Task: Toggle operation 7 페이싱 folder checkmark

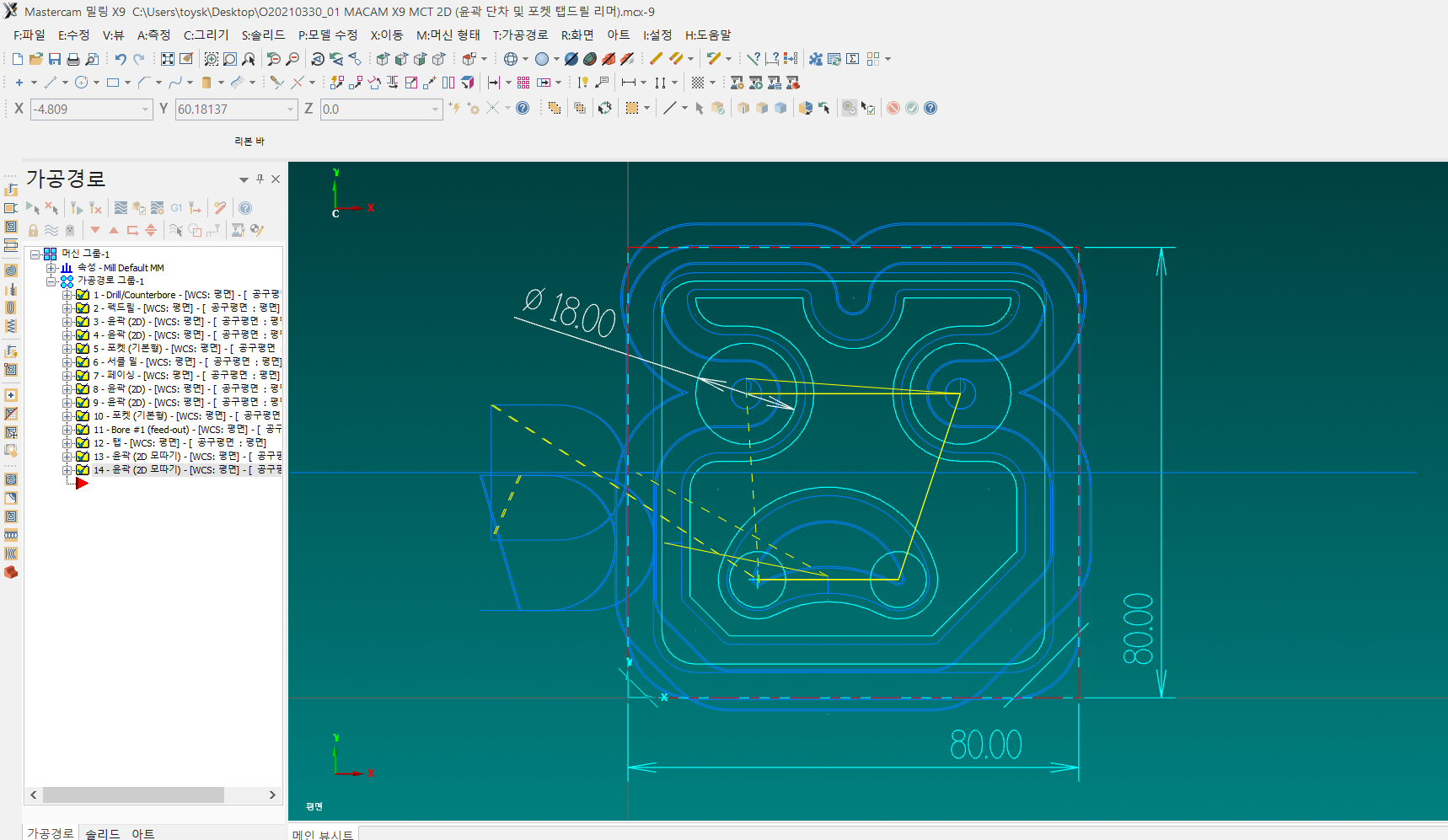Action: (x=83, y=375)
